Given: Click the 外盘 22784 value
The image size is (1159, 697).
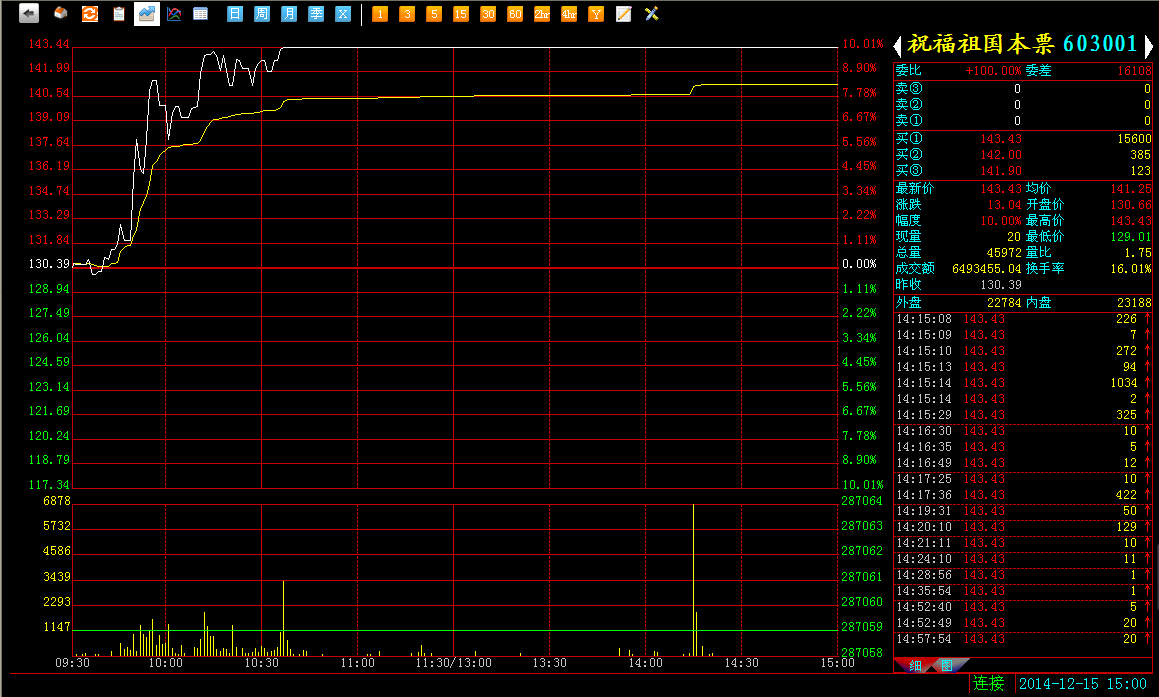Looking at the screenshot, I should [x=1004, y=303].
